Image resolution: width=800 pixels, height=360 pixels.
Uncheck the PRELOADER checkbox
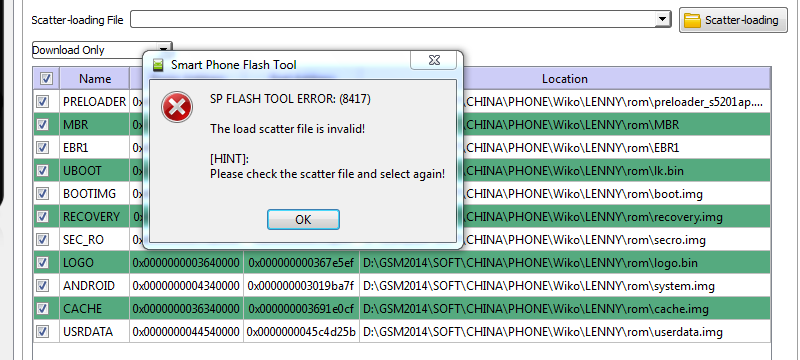pos(42,101)
